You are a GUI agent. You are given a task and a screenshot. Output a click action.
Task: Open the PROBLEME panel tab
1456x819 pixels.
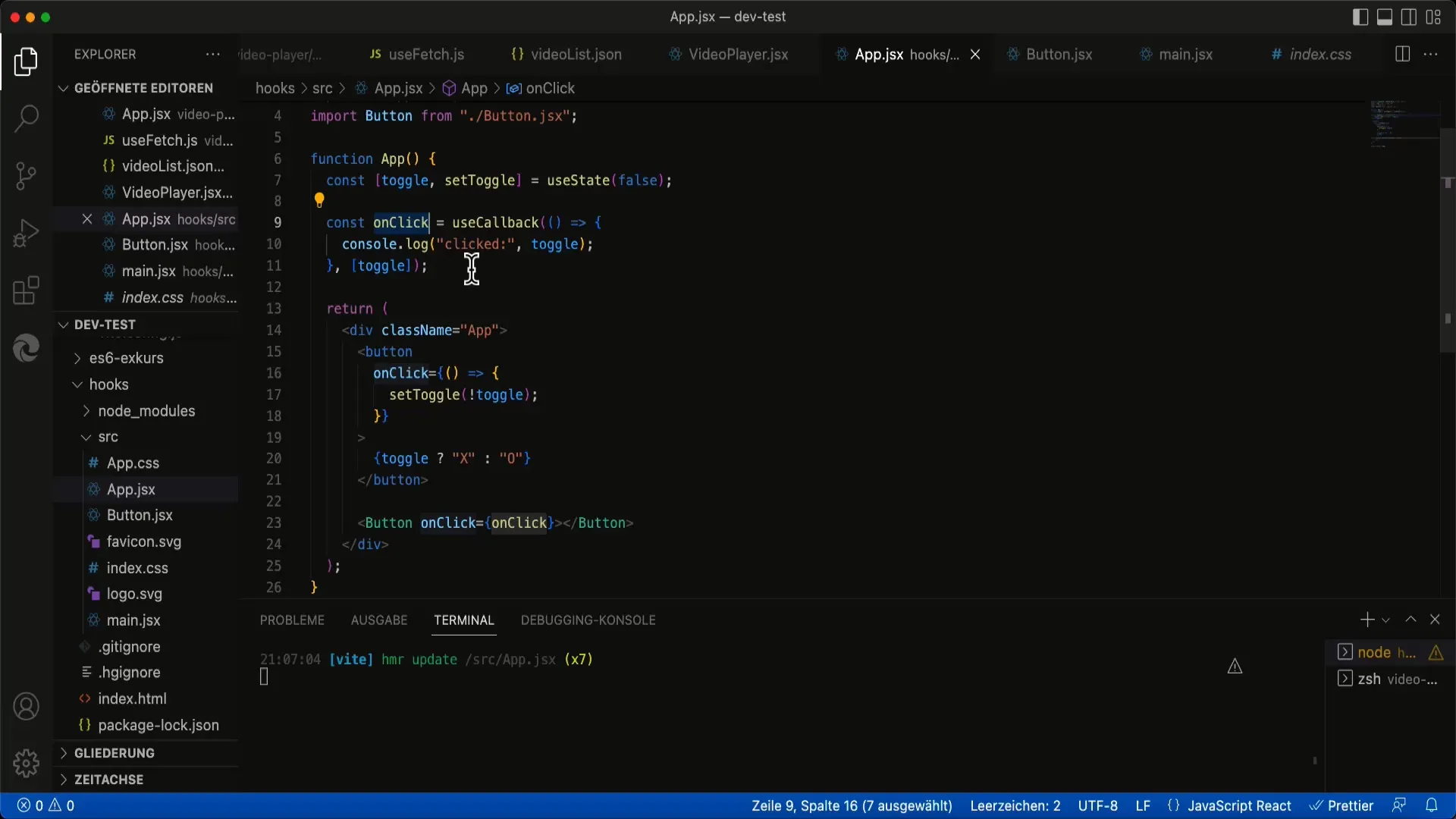pyautogui.click(x=292, y=620)
